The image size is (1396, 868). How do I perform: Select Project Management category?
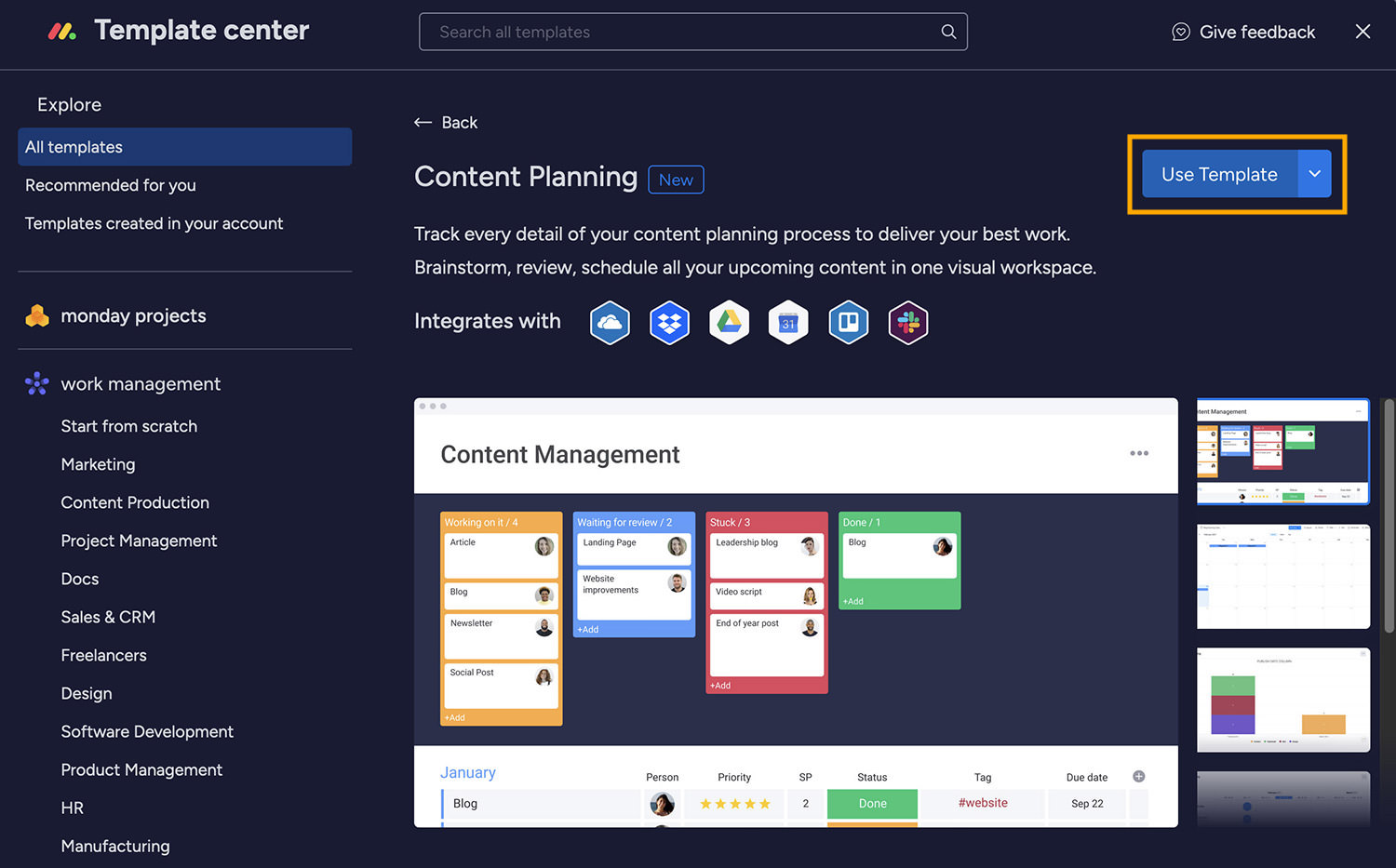coord(139,541)
